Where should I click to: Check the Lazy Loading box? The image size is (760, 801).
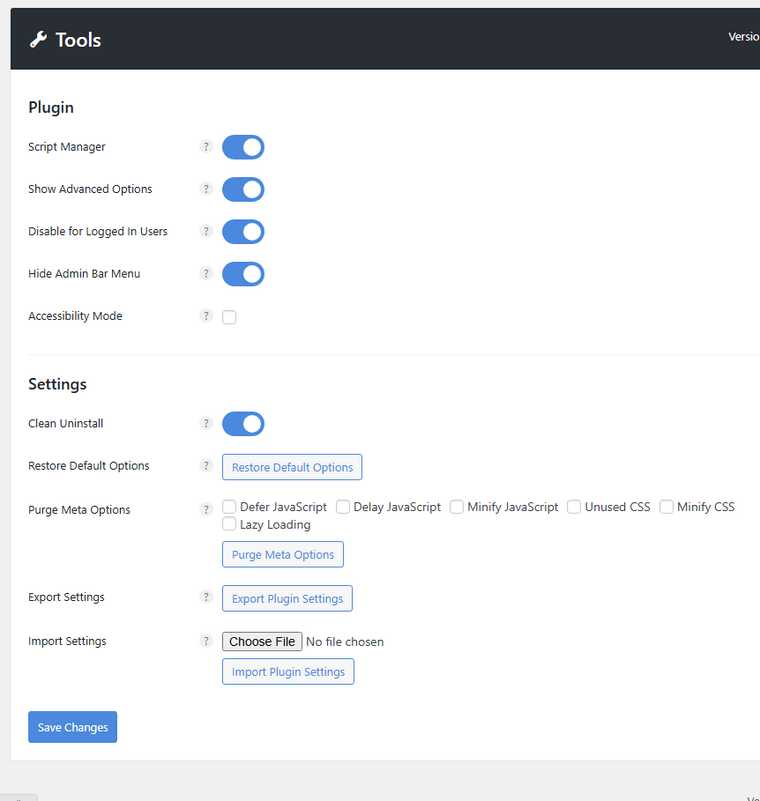tap(229, 524)
